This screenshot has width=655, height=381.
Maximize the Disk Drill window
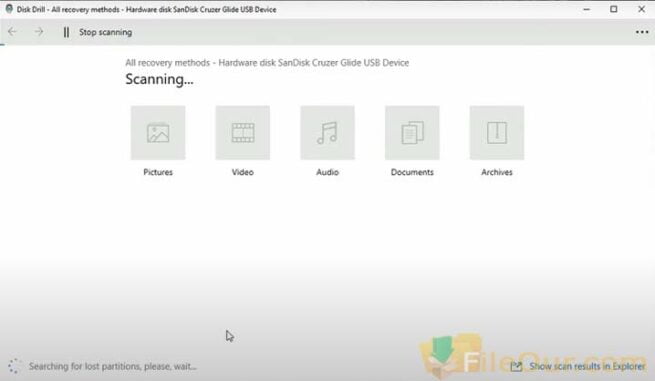(x=614, y=9)
